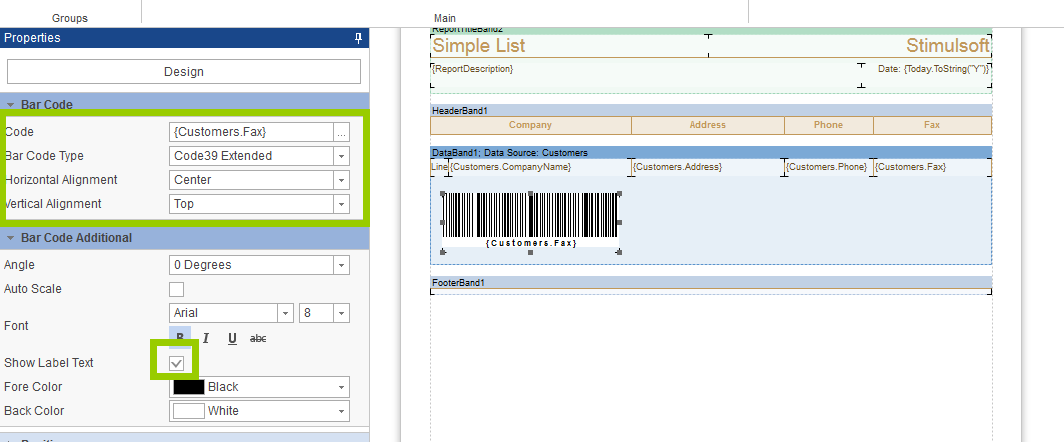Click the Main ribbon group label
1064x442 pixels.
[445, 18]
